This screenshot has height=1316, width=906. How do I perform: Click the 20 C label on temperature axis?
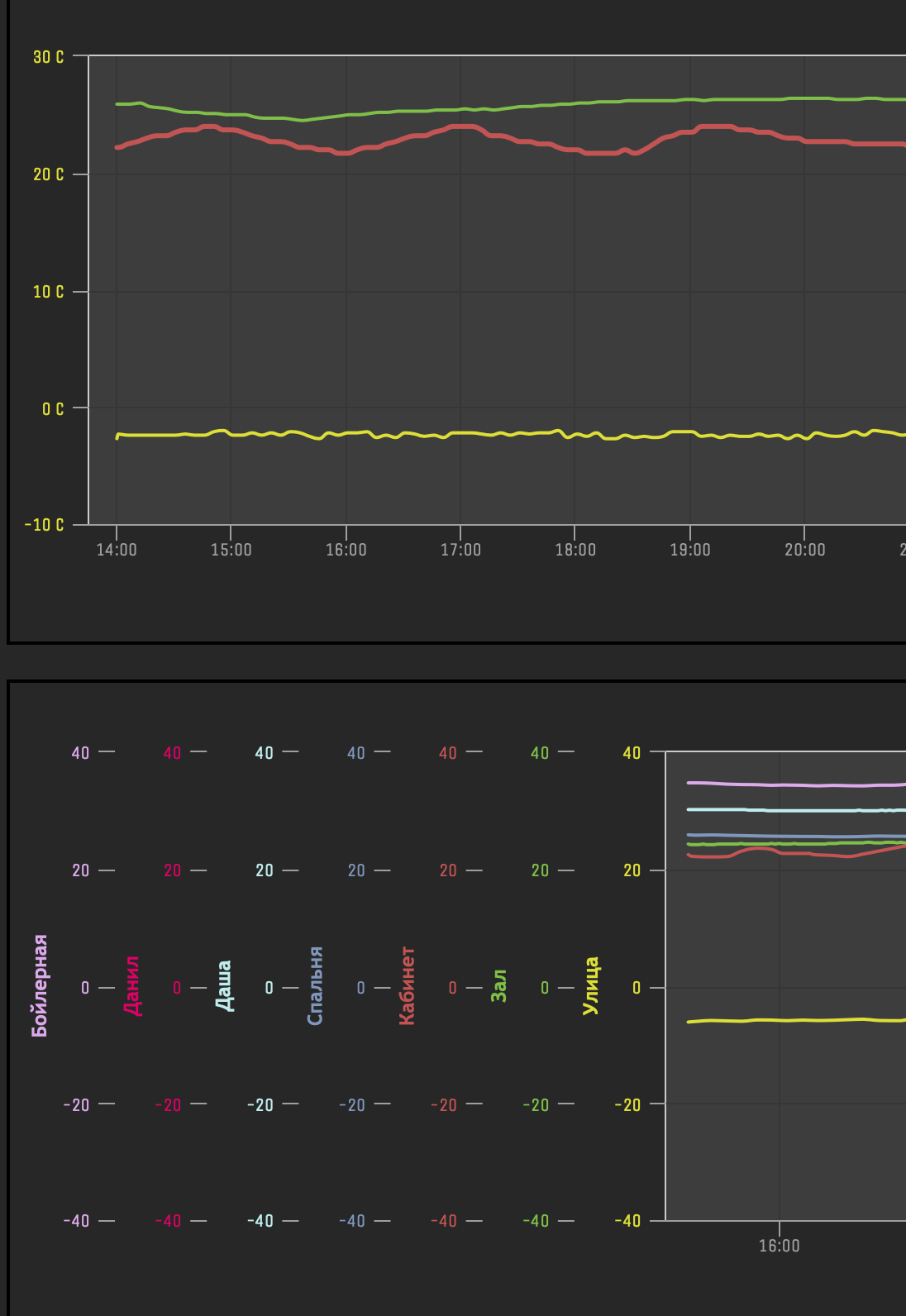click(48, 174)
